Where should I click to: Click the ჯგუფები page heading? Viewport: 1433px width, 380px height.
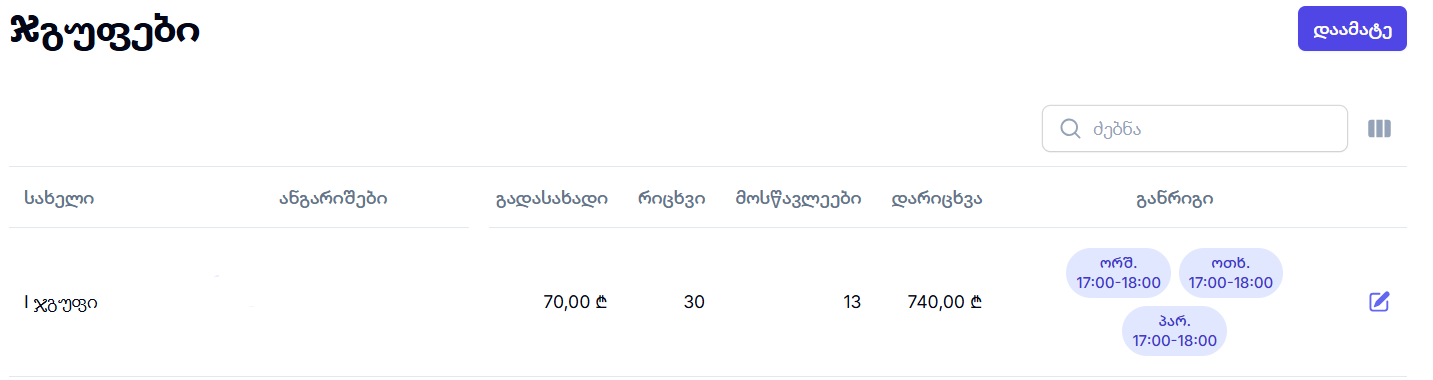point(105,30)
